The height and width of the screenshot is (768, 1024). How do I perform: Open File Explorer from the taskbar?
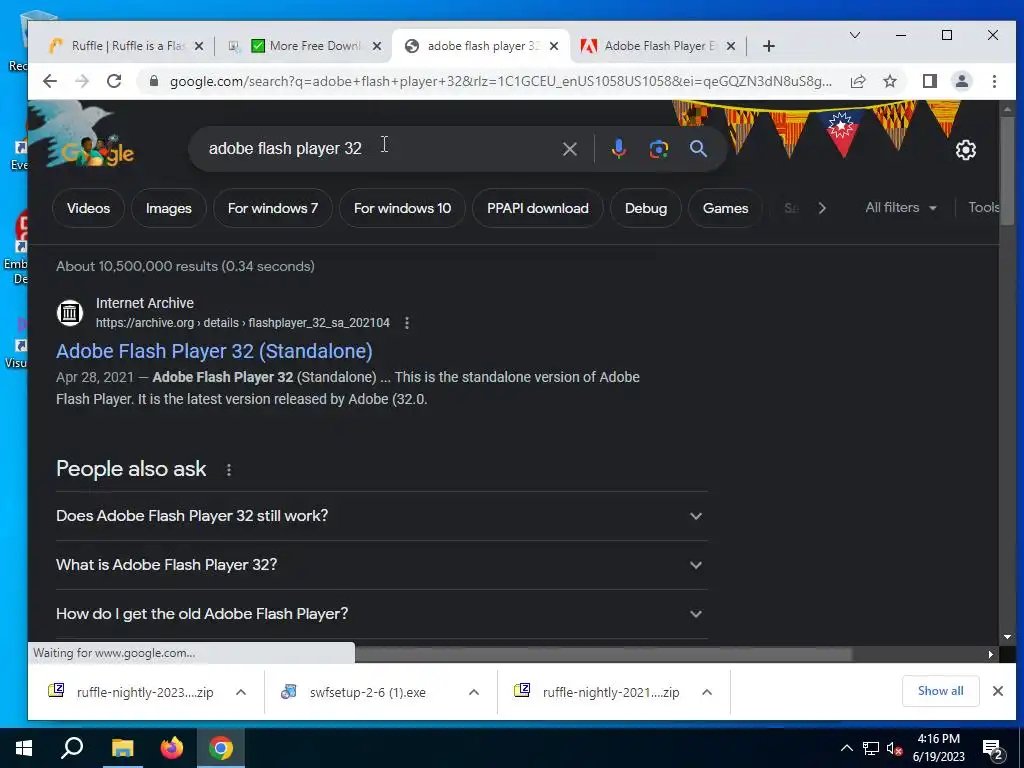pyautogui.click(x=122, y=748)
